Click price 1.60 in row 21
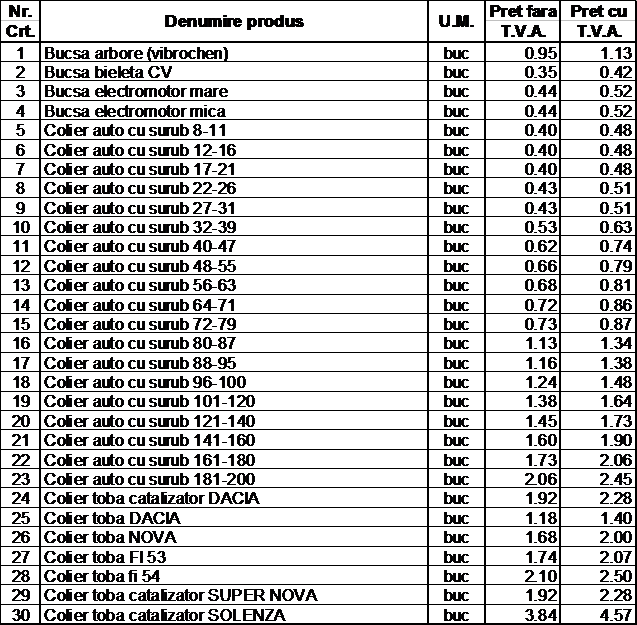637x625 pixels. pos(542,441)
